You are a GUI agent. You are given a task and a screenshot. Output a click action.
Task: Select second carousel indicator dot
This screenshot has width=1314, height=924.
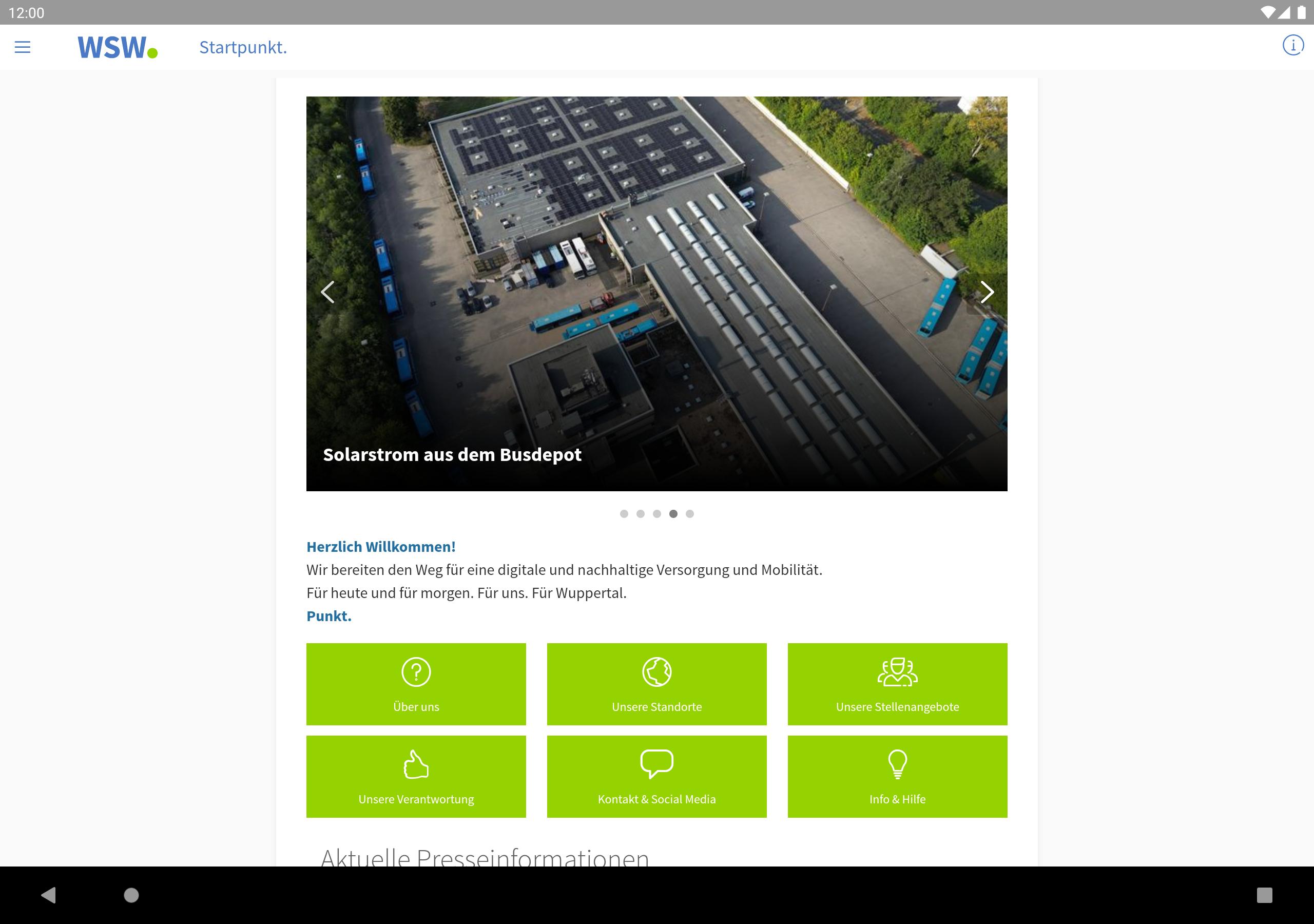[x=641, y=514]
